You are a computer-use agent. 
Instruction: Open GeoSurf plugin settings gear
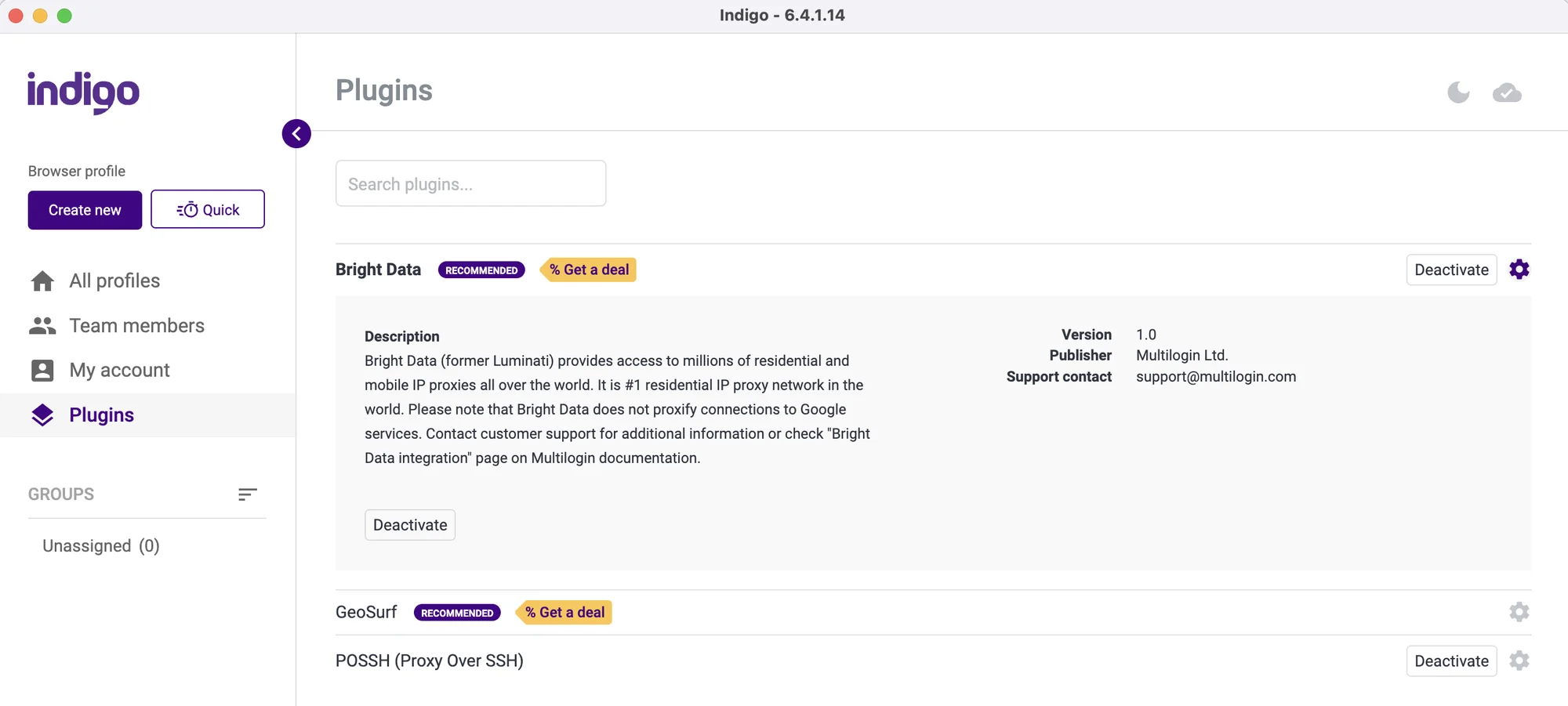pyautogui.click(x=1519, y=612)
